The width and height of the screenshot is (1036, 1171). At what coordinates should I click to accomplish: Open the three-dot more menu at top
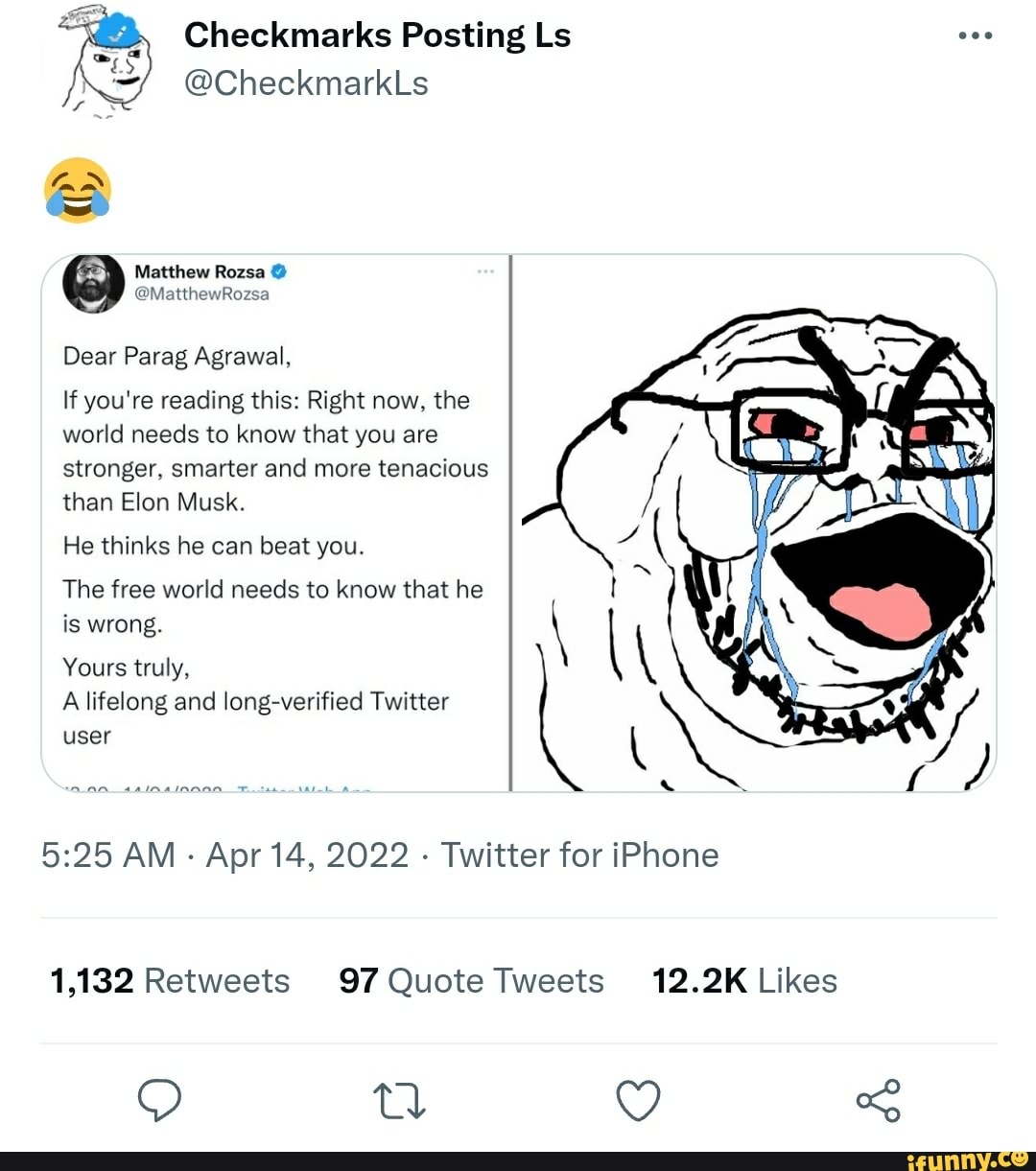pos(975,36)
